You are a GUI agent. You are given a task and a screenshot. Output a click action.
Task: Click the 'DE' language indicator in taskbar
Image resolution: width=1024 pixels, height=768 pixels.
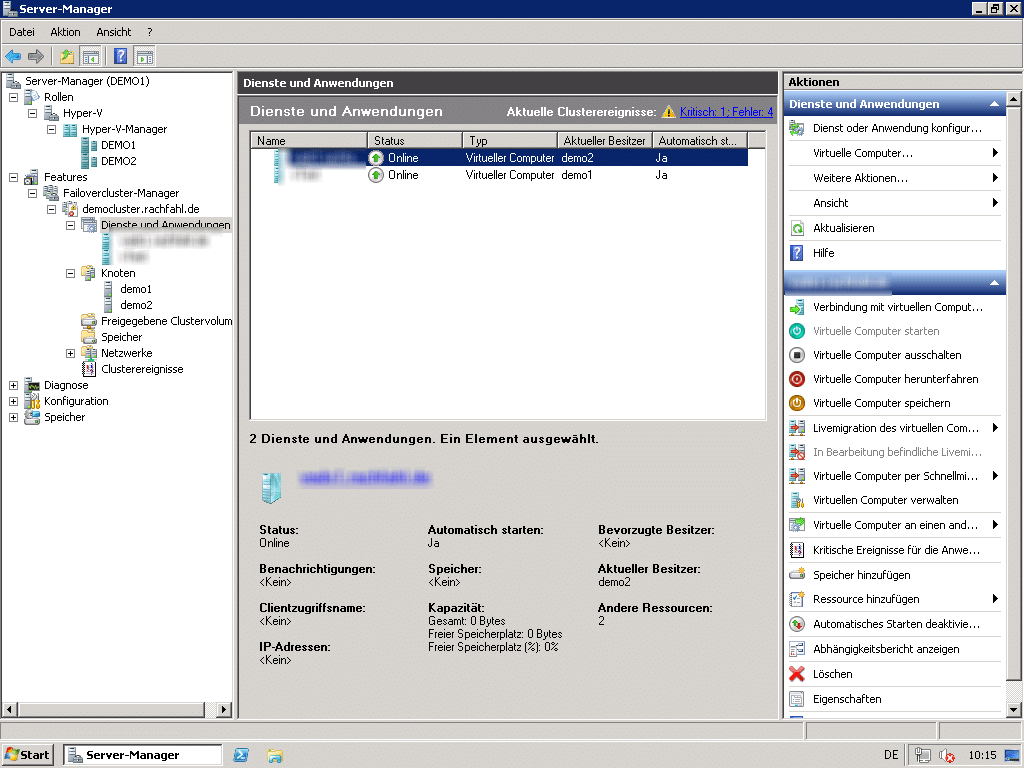coord(891,755)
